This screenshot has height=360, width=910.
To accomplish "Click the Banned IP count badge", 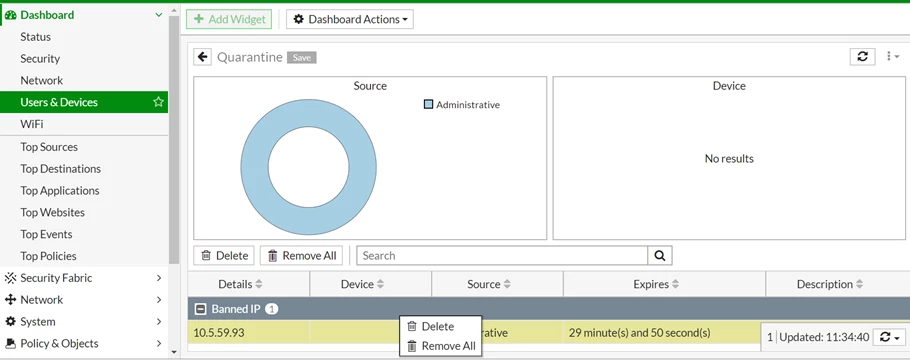I will coord(272,309).
